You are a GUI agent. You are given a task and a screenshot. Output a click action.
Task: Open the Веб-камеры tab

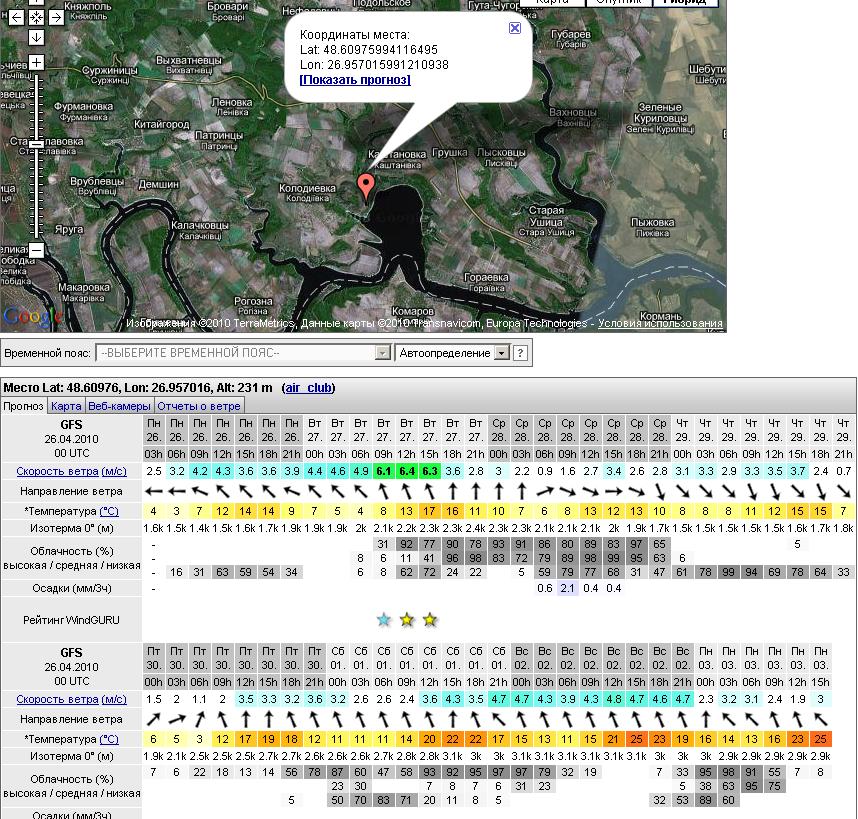(x=119, y=406)
